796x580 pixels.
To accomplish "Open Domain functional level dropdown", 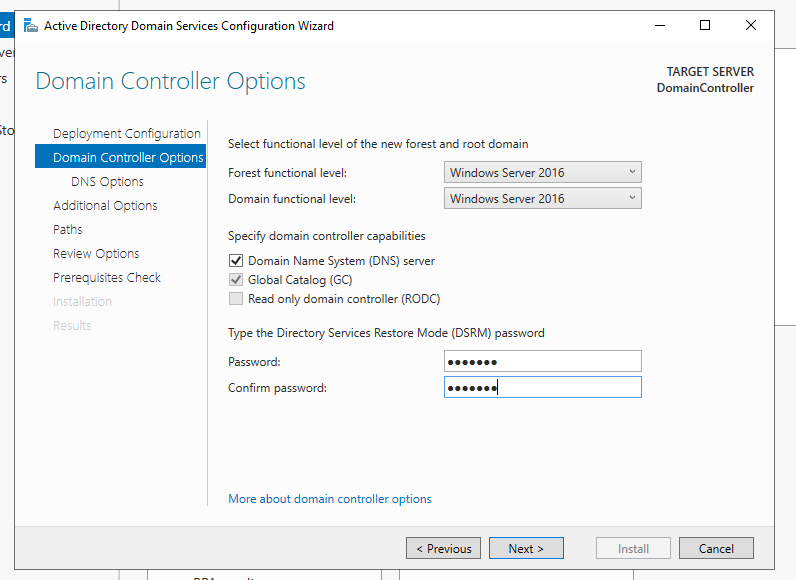I will [x=542, y=199].
